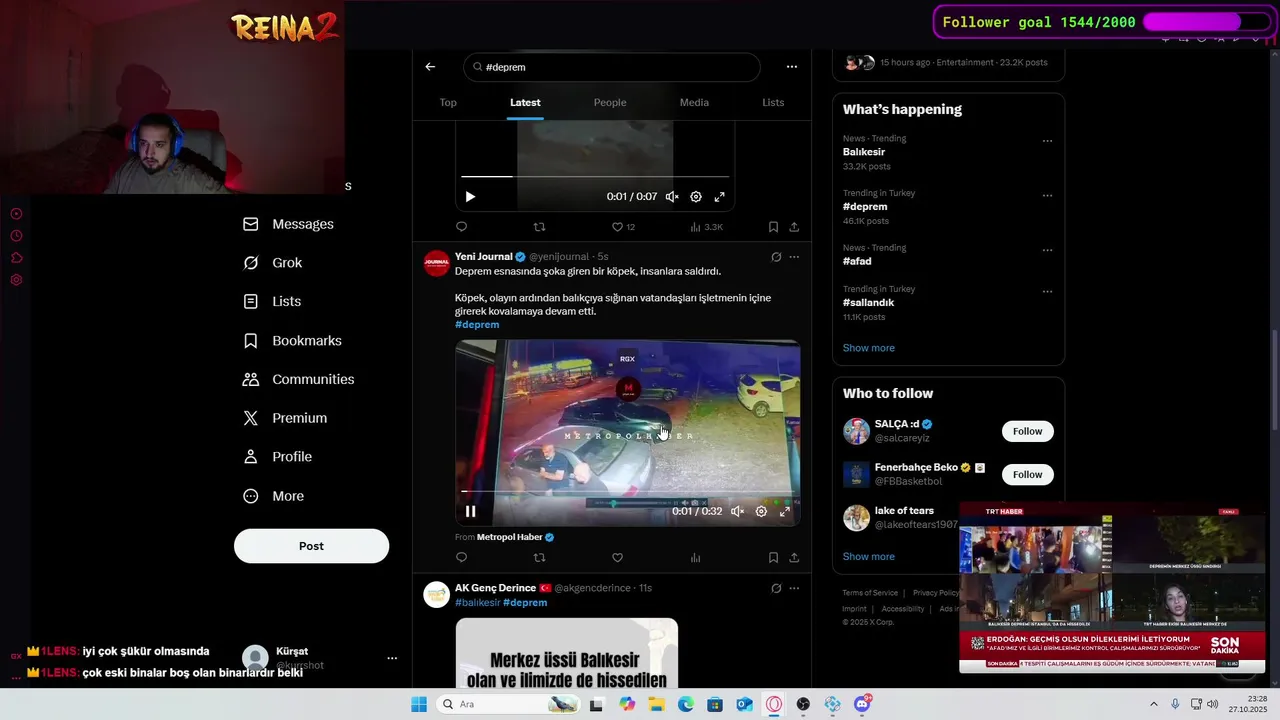This screenshot has width=1280, height=720.
Task: Switch to the Top search tab
Action: click(x=448, y=102)
